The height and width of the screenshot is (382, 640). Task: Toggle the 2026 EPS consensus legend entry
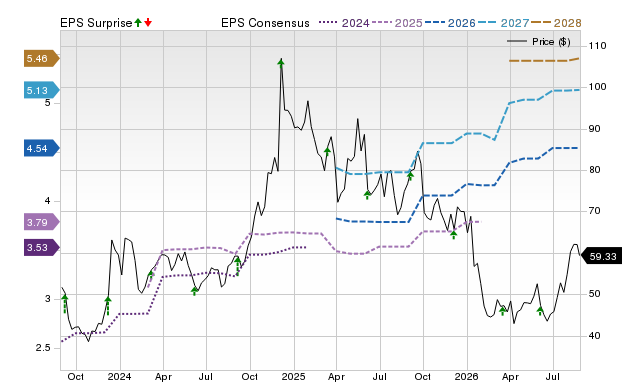tap(450, 23)
